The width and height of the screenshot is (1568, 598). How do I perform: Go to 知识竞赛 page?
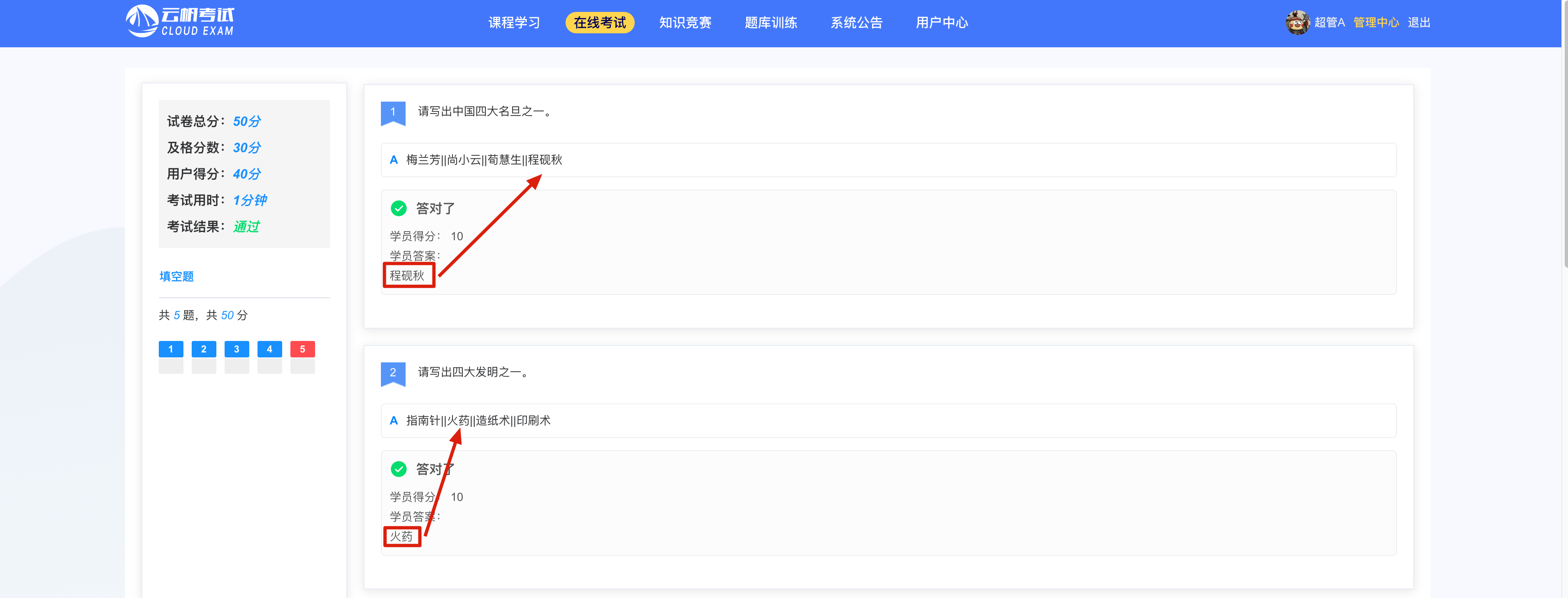point(685,23)
